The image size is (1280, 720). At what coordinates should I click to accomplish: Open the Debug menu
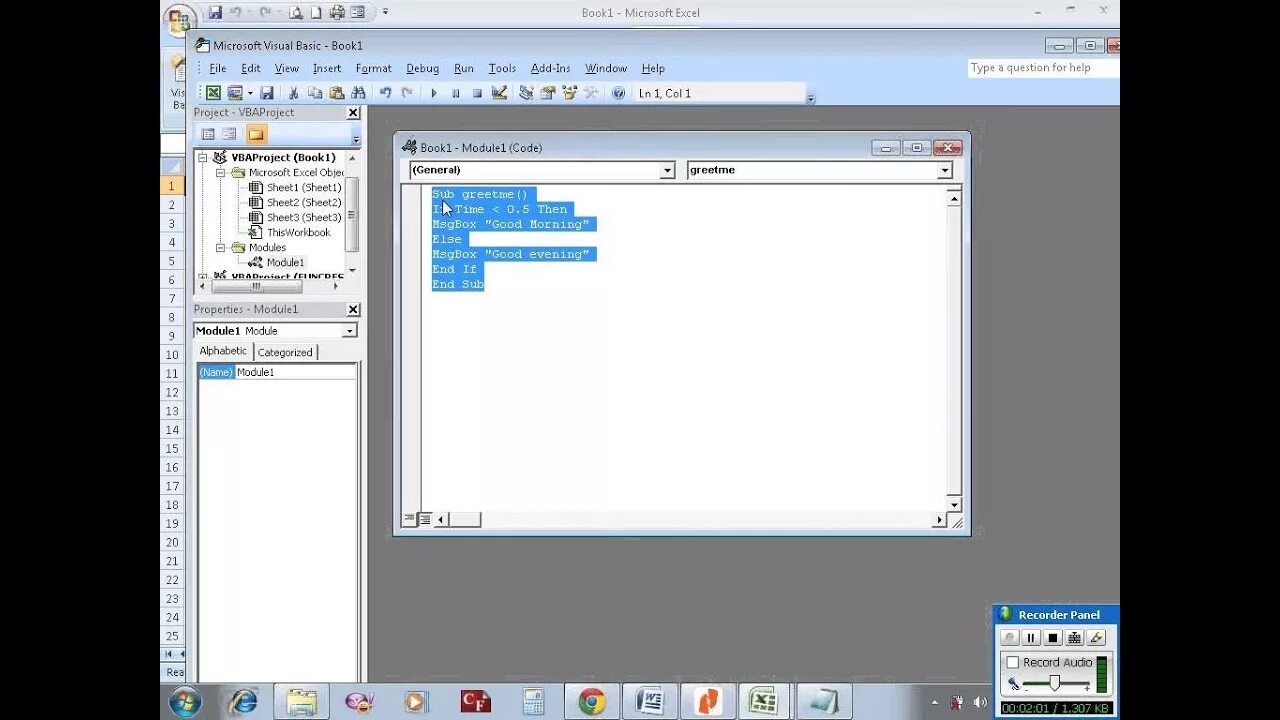[422, 68]
